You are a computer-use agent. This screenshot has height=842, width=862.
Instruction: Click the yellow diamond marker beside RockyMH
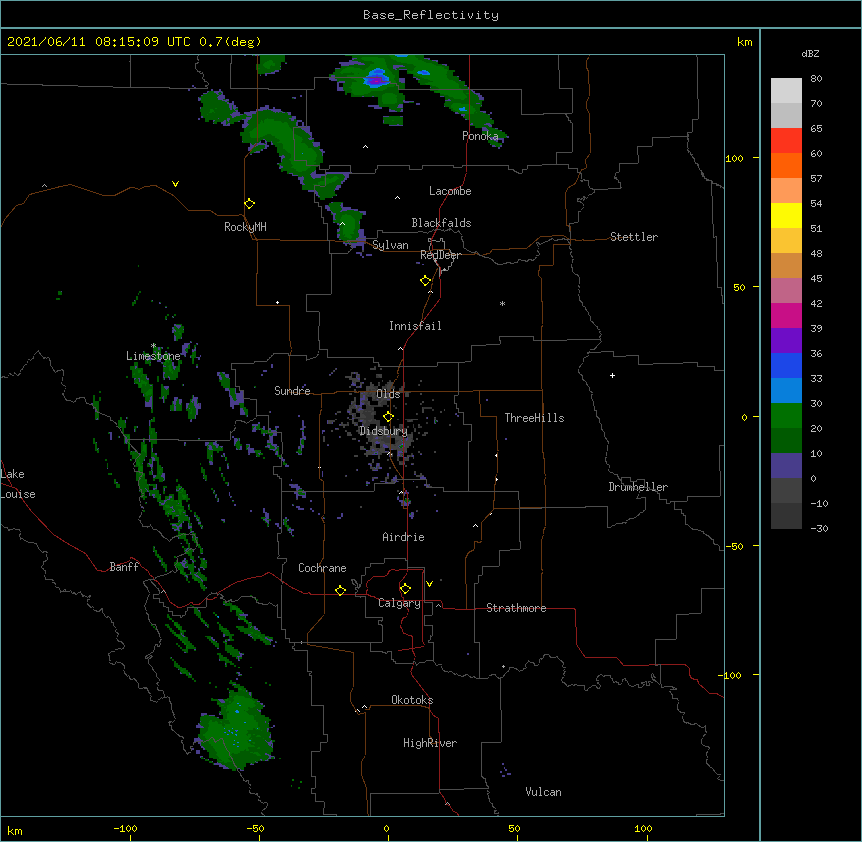click(249, 204)
